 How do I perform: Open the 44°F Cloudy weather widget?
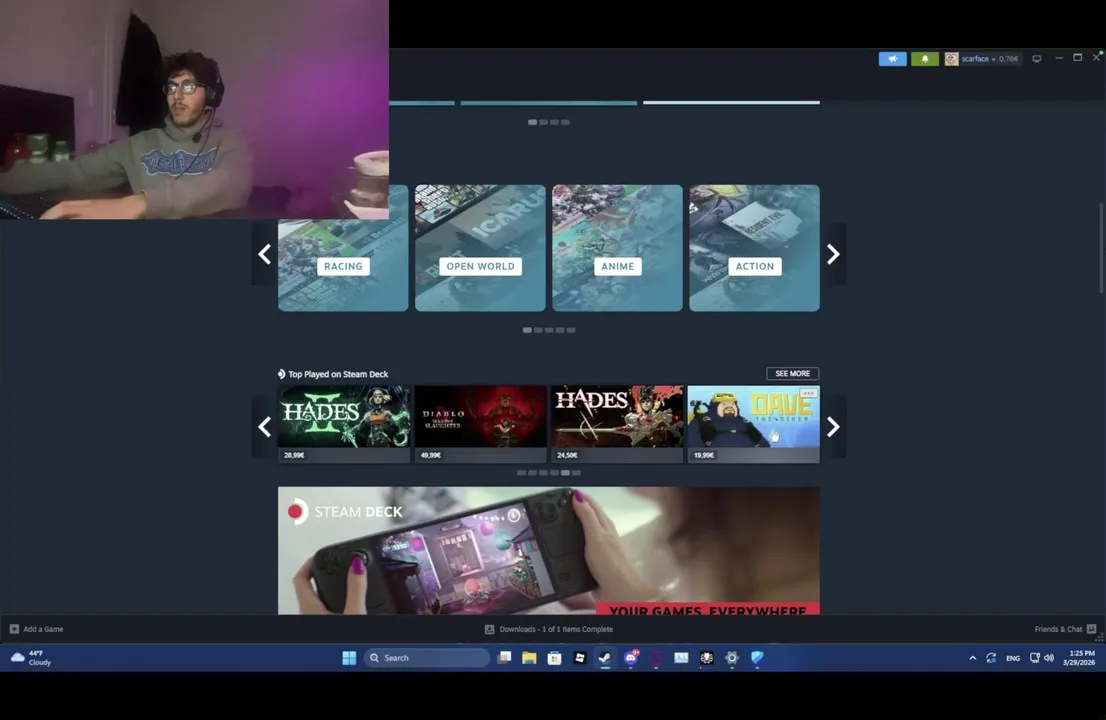coord(32,658)
